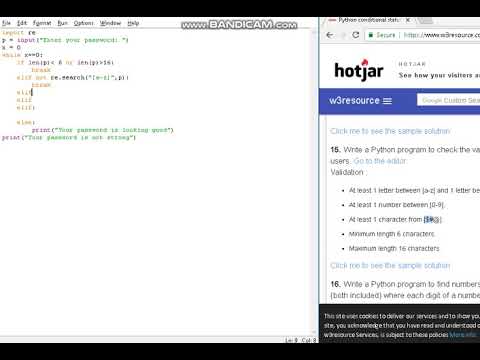Click the 'import re' code line
Viewport: 480px width, 360px height.
pyautogui.click(x=19, y=33)
